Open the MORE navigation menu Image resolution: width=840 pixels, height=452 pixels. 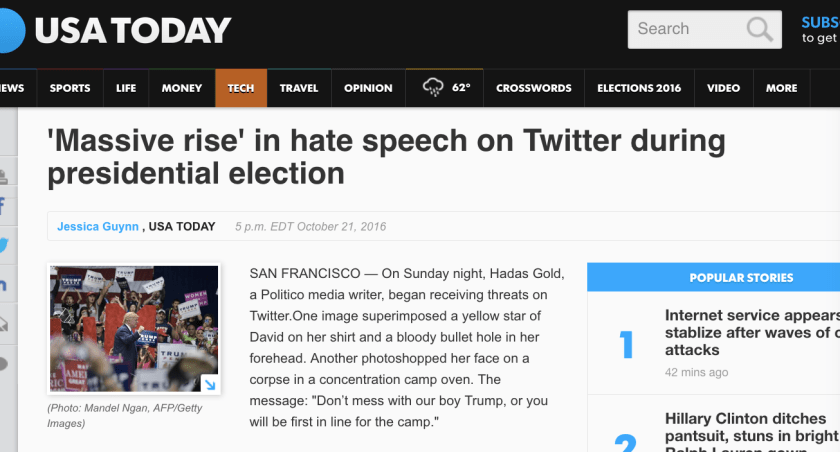pos(781,88)
